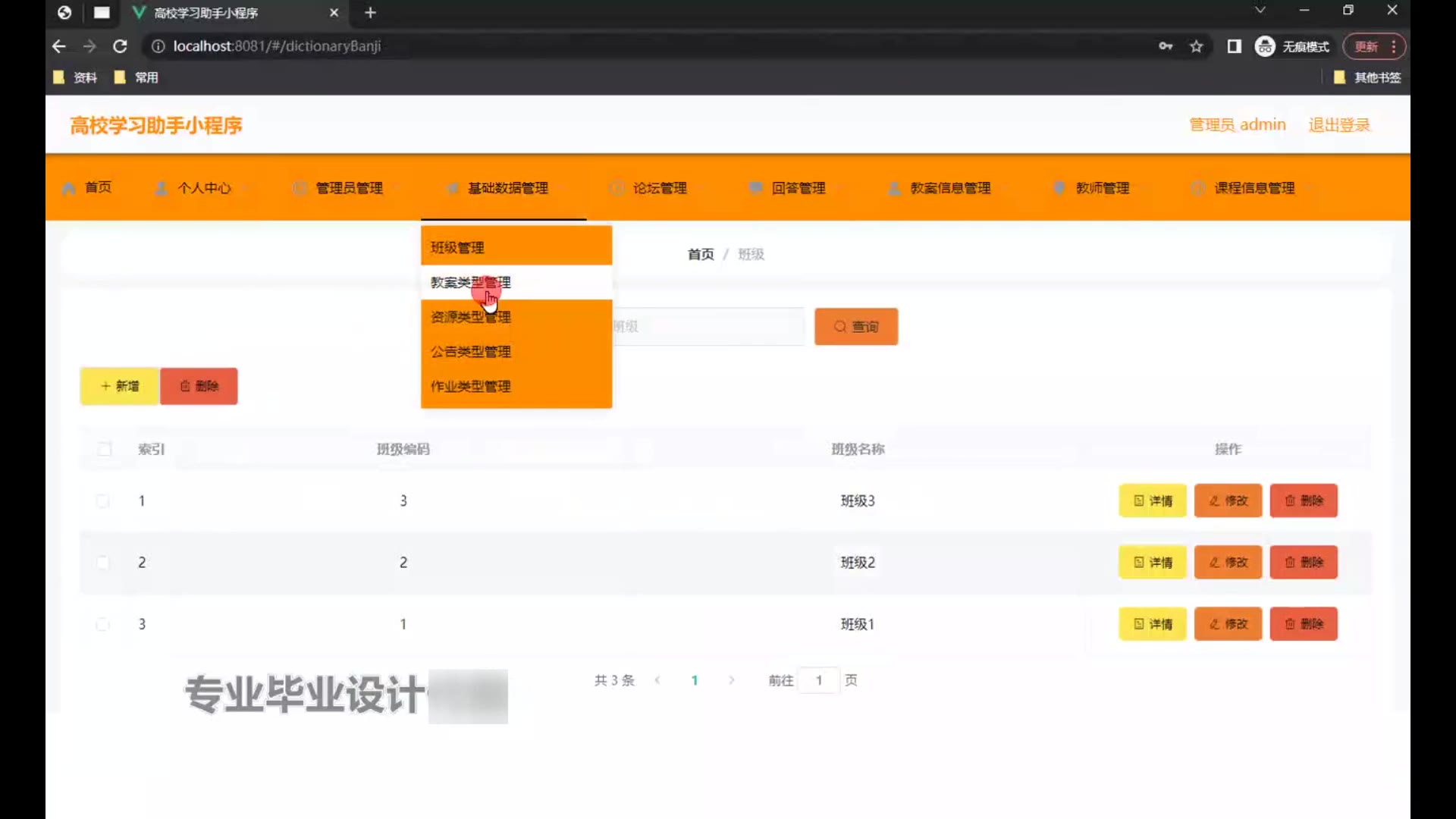Expand the 管理员管理 dropdown menu
This screenshot has width=1456, height=819.
349,188
